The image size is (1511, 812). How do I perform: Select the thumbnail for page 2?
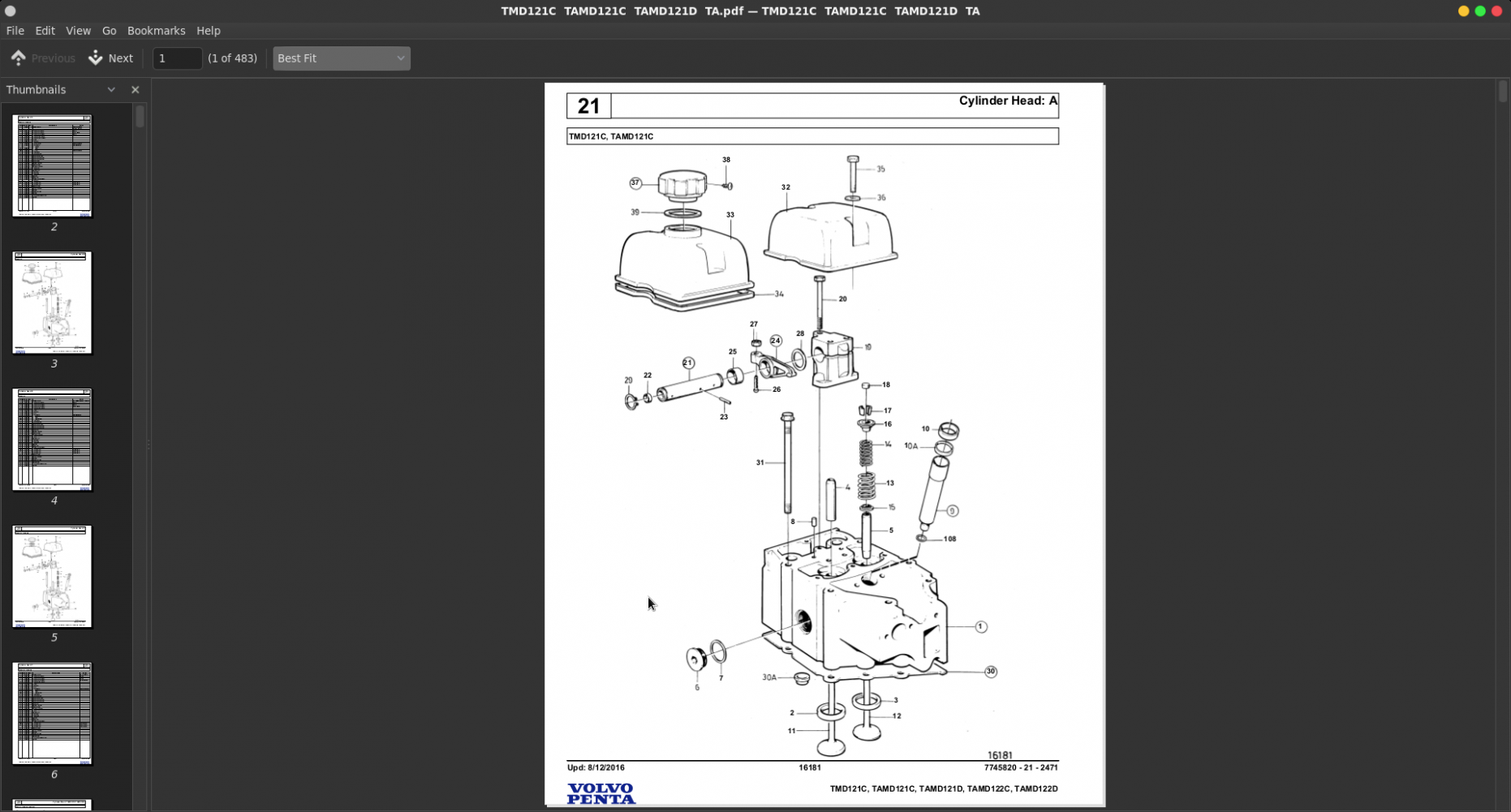point(52,166)
